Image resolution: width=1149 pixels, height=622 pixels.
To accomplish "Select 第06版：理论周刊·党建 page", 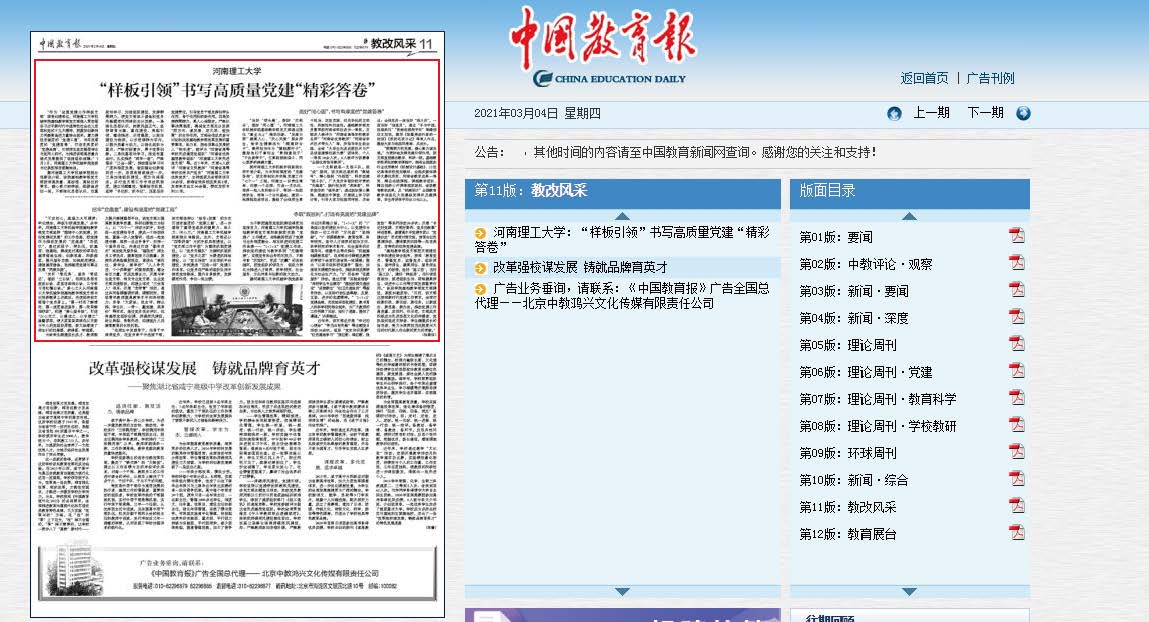I will tap(866, 372).
